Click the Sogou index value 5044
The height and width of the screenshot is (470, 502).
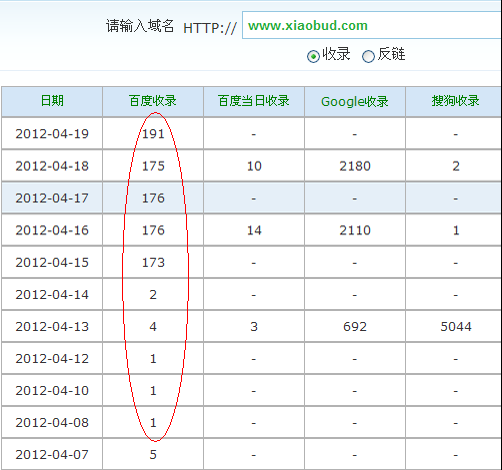coord(456,326)
